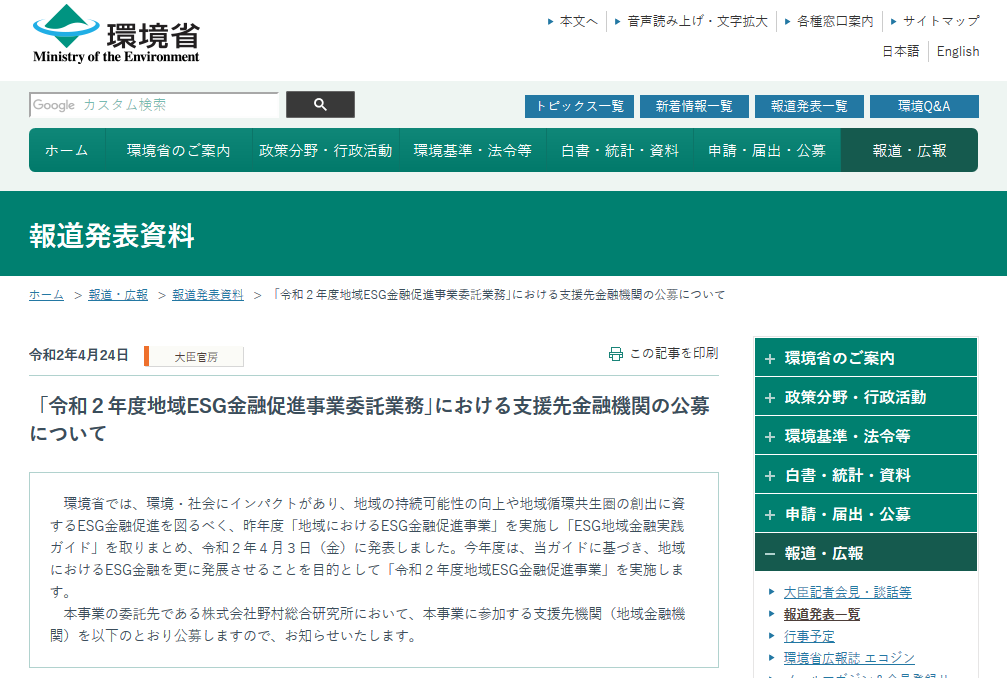Click the トピックス一覧 button
This screenshot has height=678, width=1007.
pyautogui.click(x=579, y=106)
